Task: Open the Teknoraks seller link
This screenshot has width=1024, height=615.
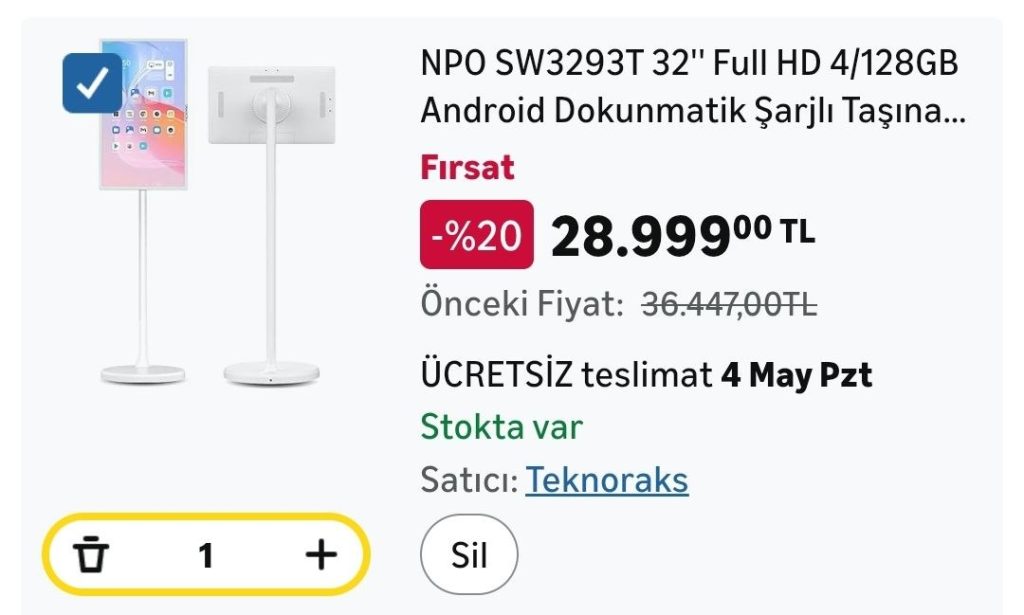Action: (x=607, y=481)
